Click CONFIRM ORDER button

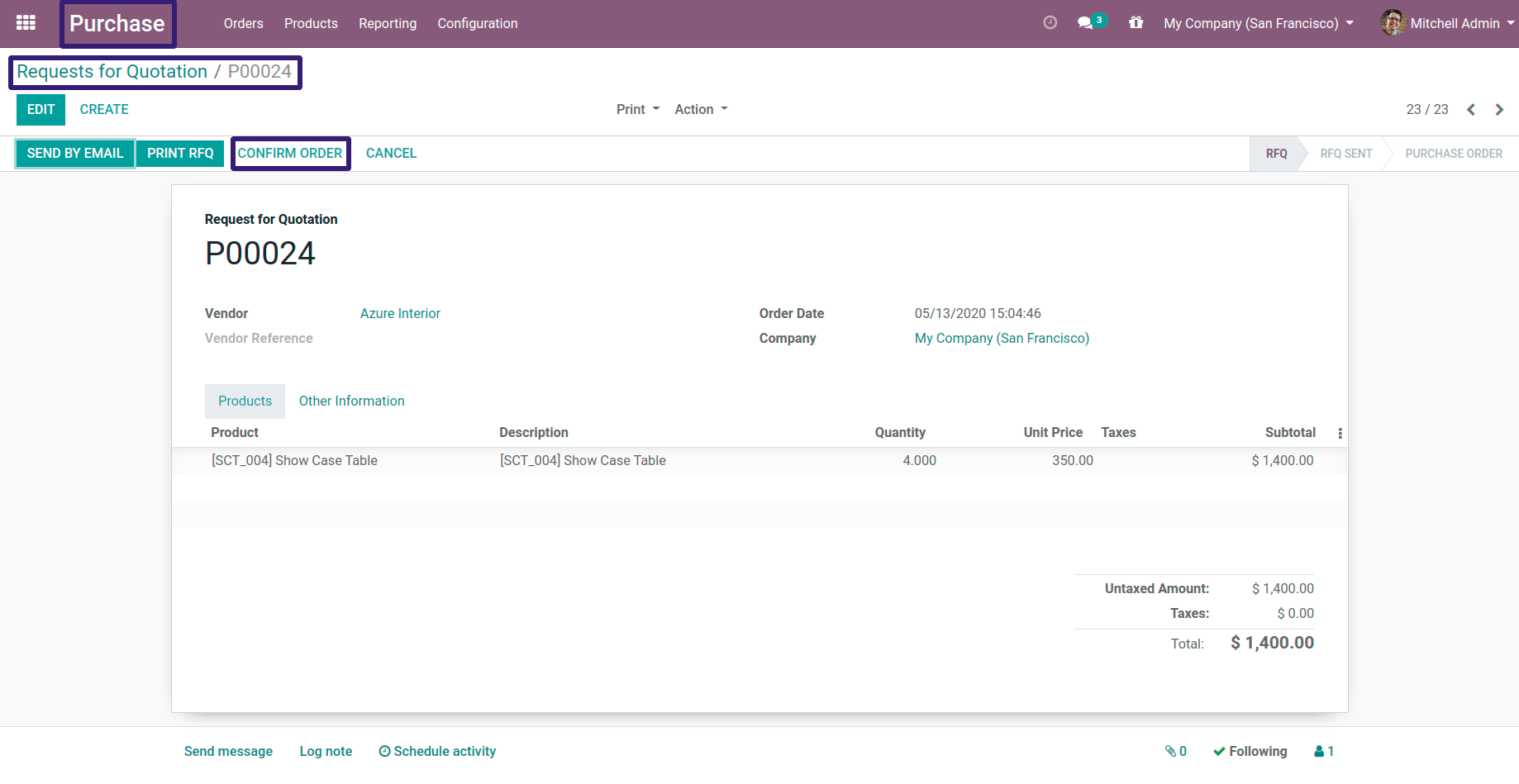pyautogui.click(x=290, y=153)
